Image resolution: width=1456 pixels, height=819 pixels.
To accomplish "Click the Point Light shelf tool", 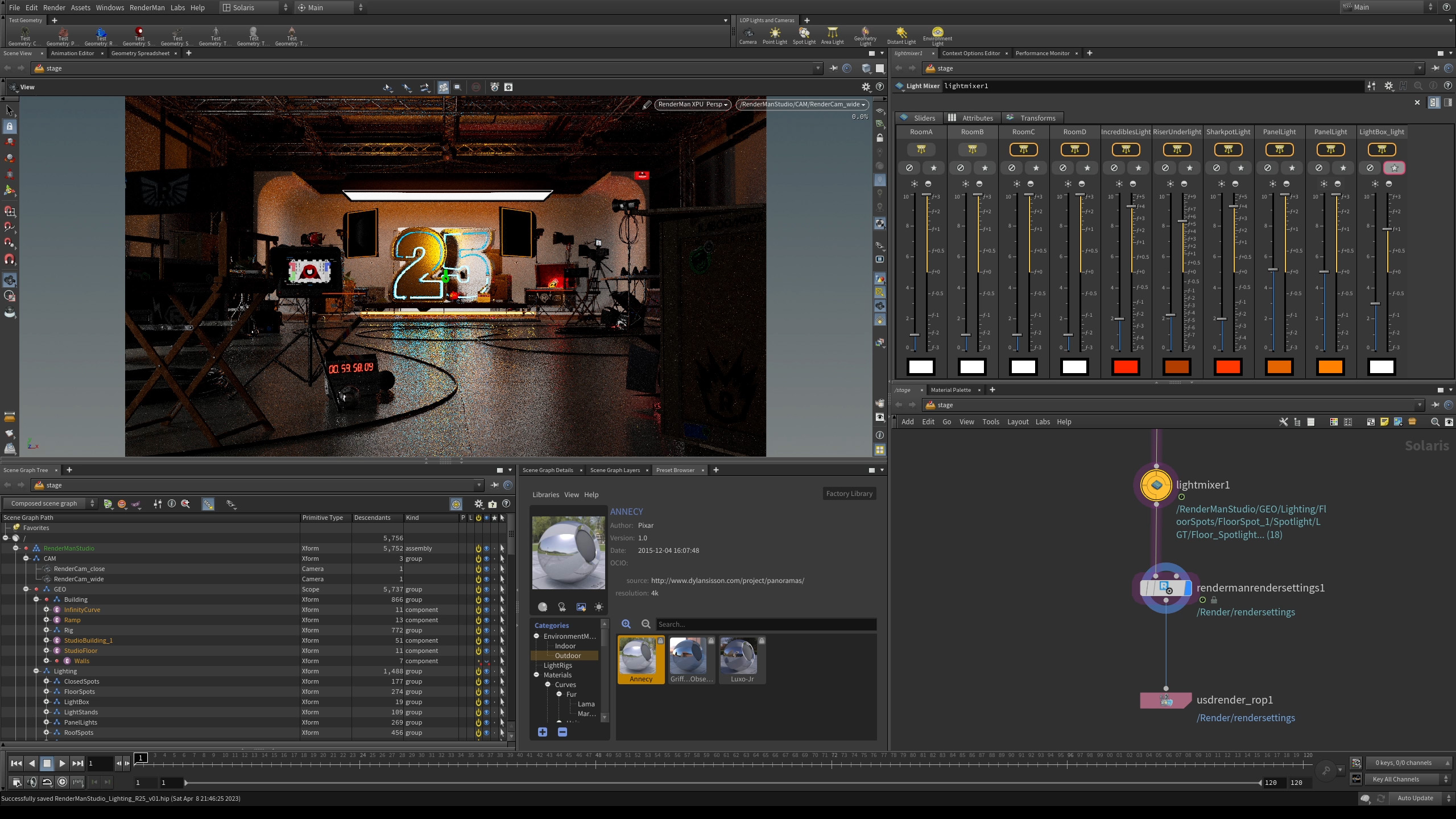I will click(775, 35).
